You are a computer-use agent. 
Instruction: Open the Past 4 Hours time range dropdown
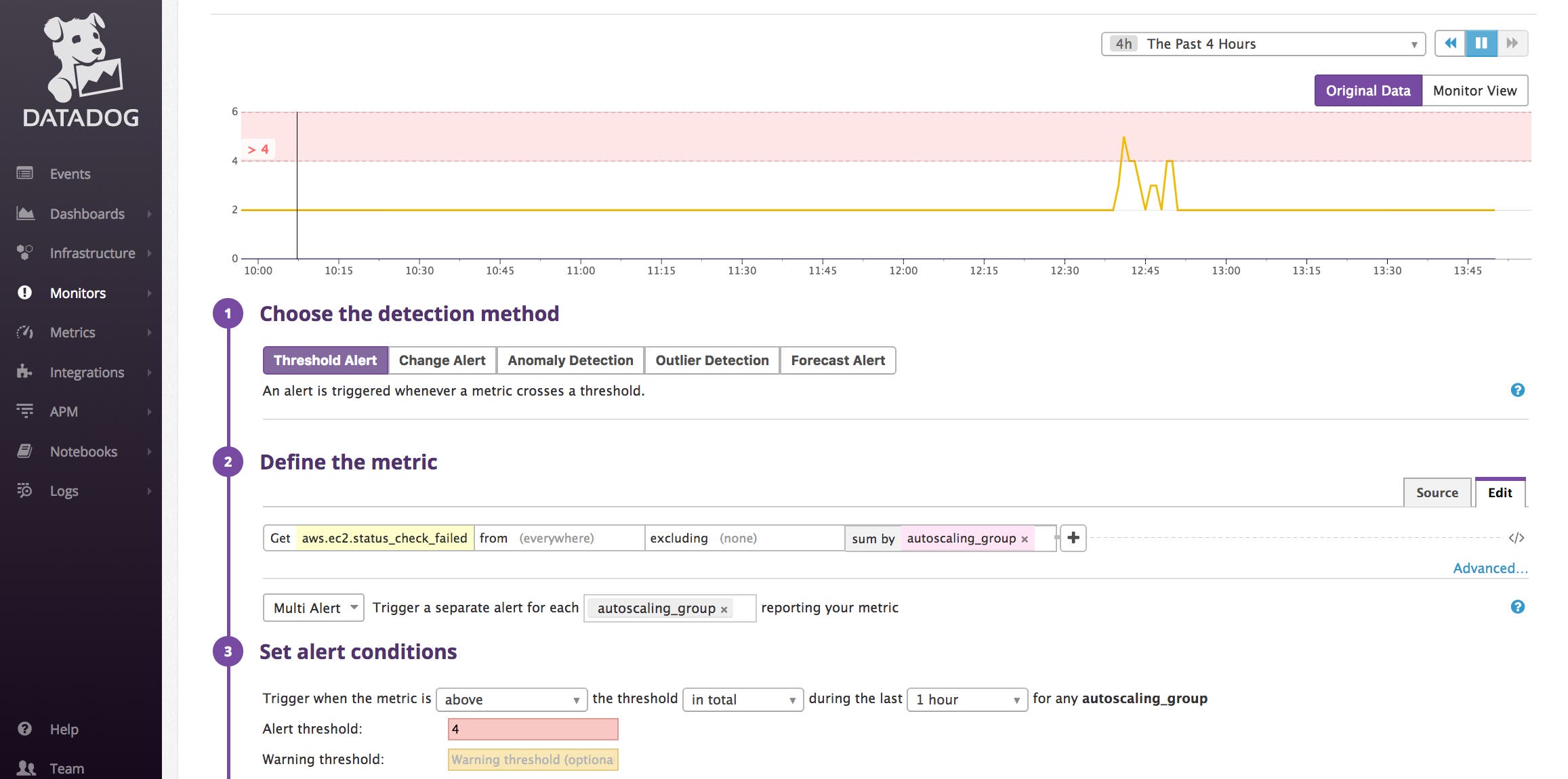(1260, 43)
